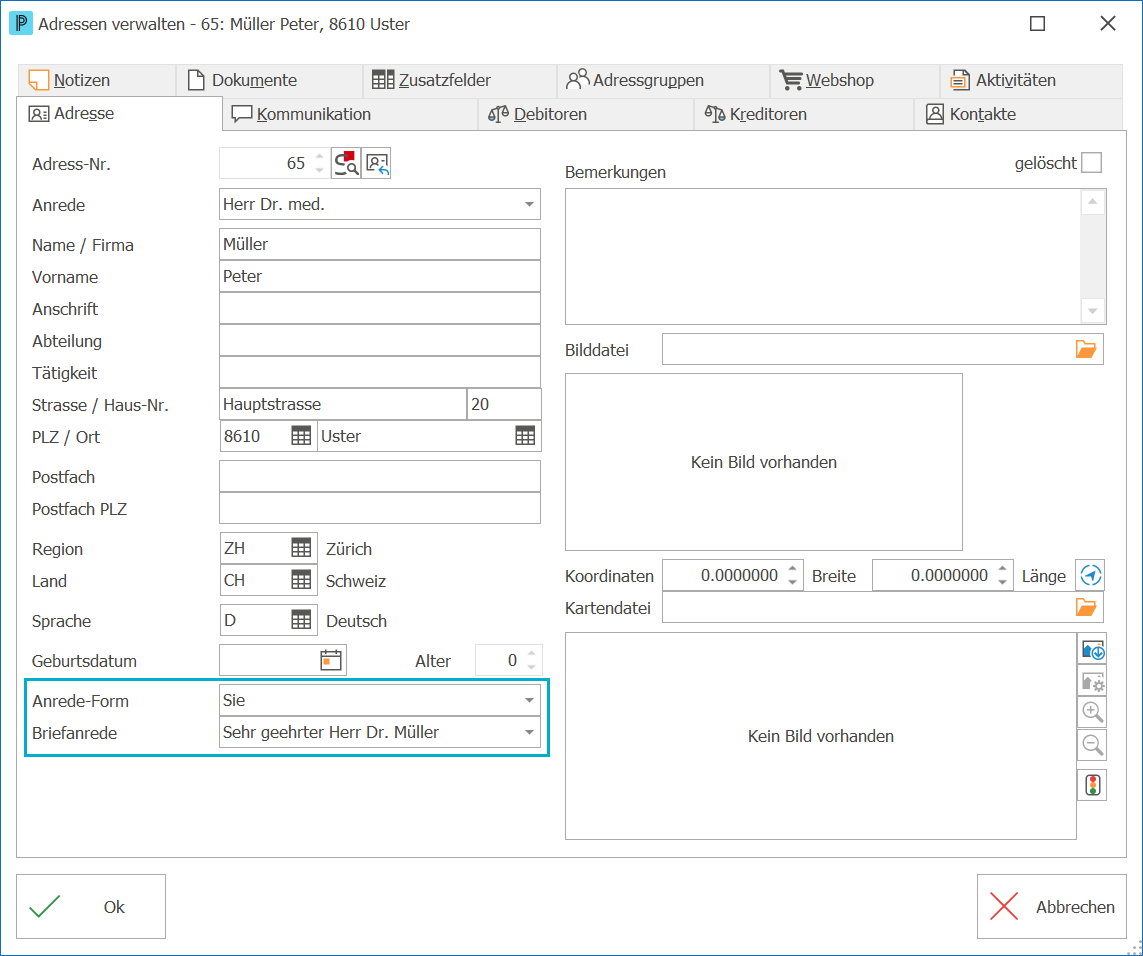Decrease the Länge coordinate value
The width and height of the screenshot is (1143, 956).
[x=1002, y=582]
